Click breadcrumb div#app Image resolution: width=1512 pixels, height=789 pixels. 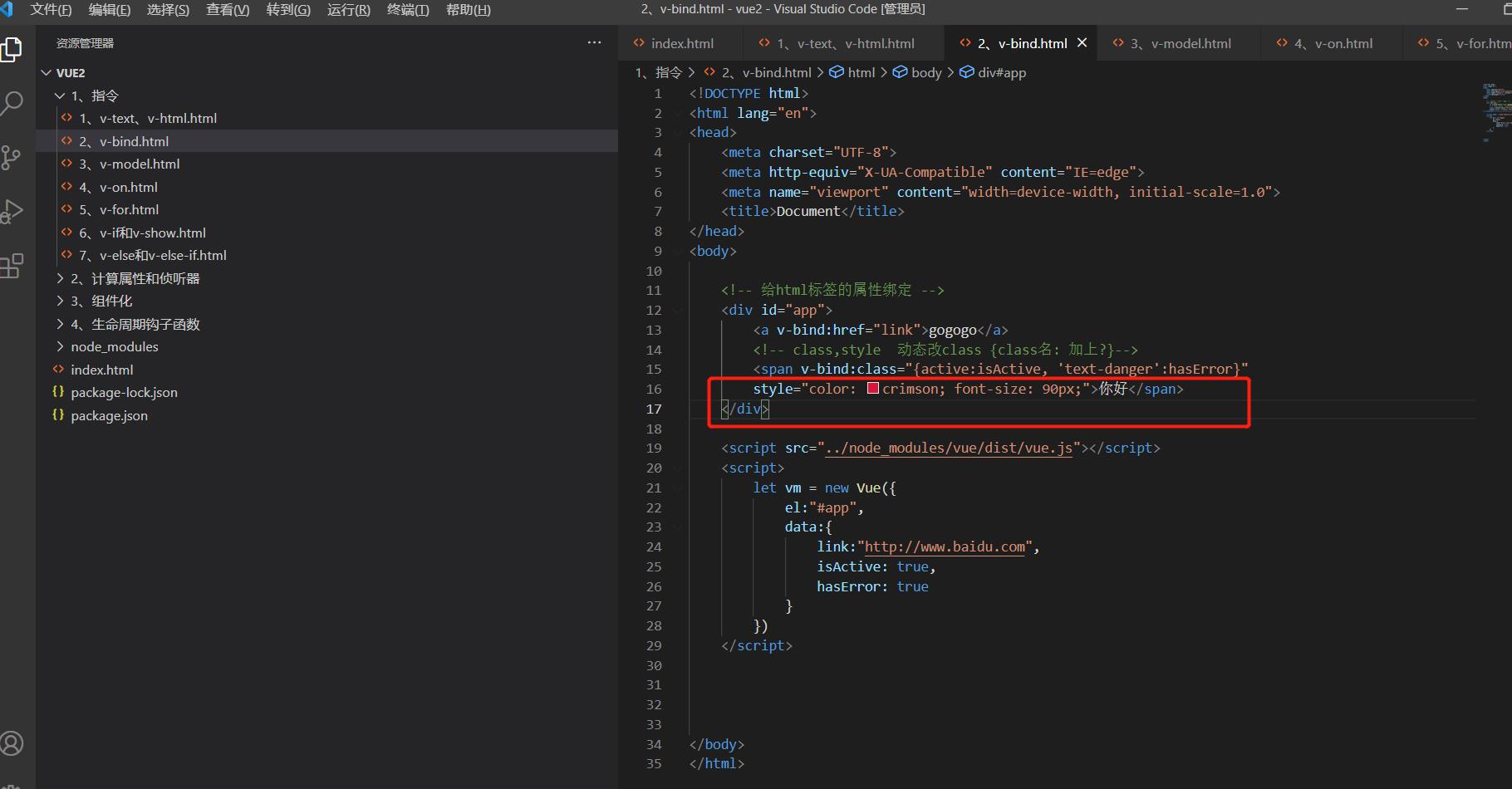993,72
